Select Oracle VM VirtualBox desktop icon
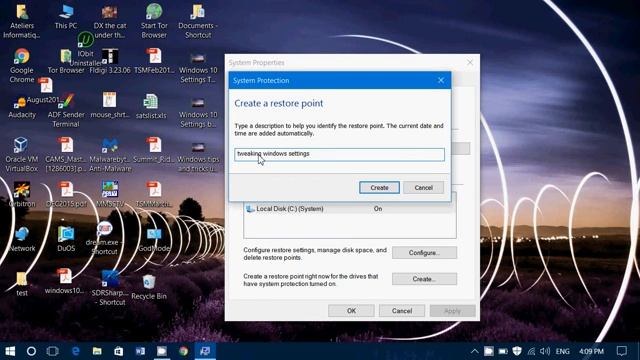Screen dimensions: 640x360 click(21, 154)
